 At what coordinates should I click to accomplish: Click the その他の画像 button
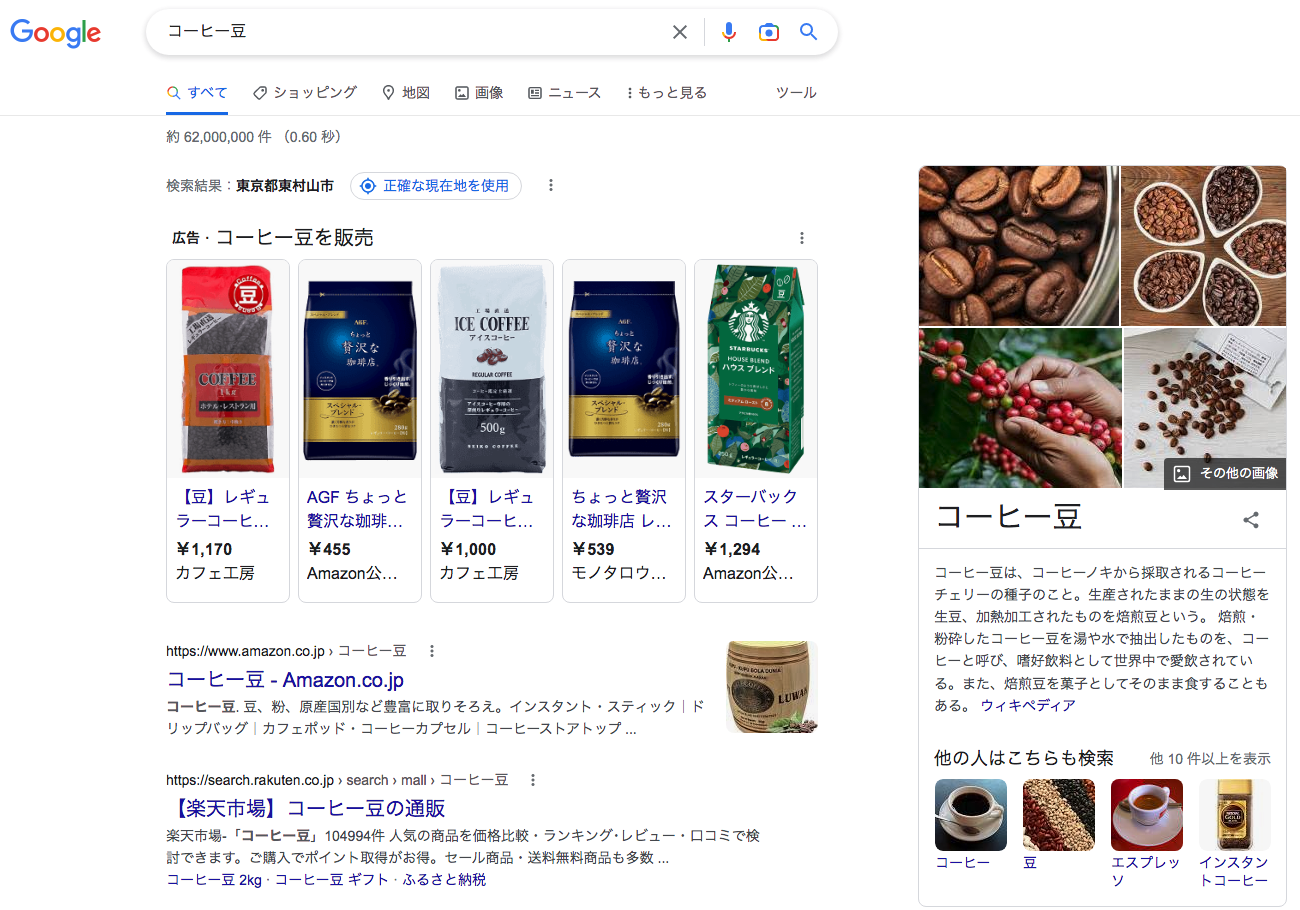coord(1226,474)
